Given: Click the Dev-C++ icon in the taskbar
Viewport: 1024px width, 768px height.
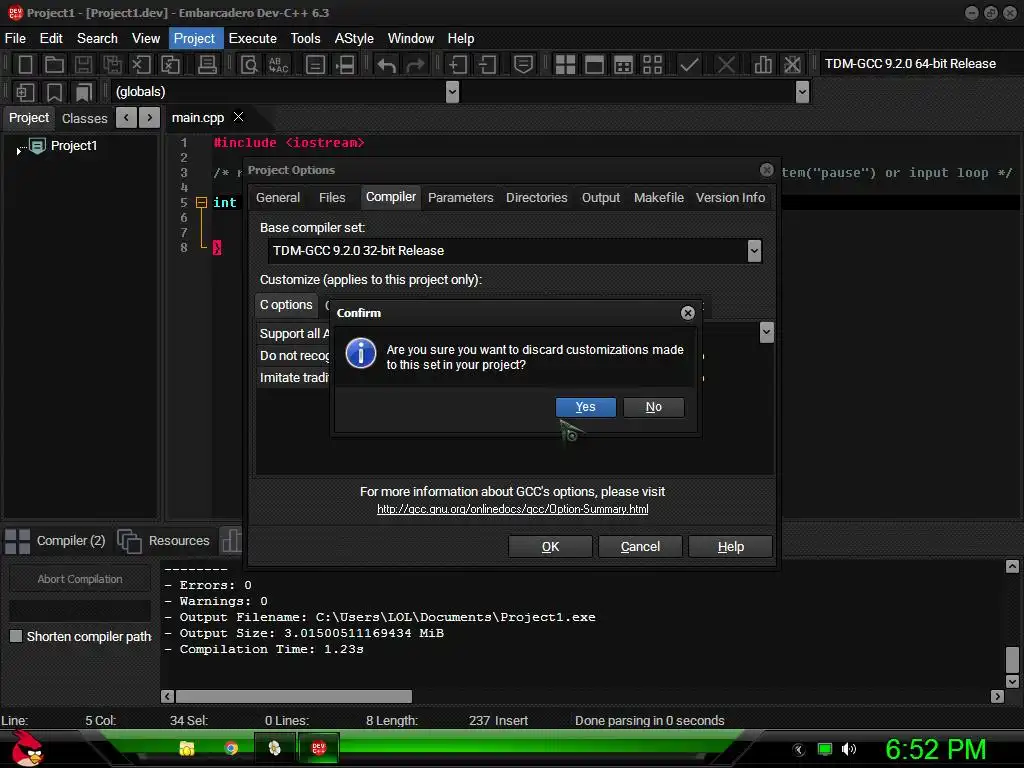Looking at the screenshot, I should point(319,748).
